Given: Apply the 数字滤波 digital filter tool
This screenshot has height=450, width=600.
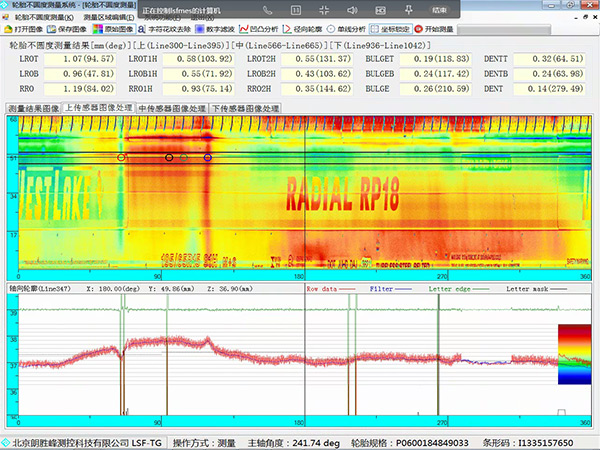Looking at the screenshot, I should coord(215,29).
